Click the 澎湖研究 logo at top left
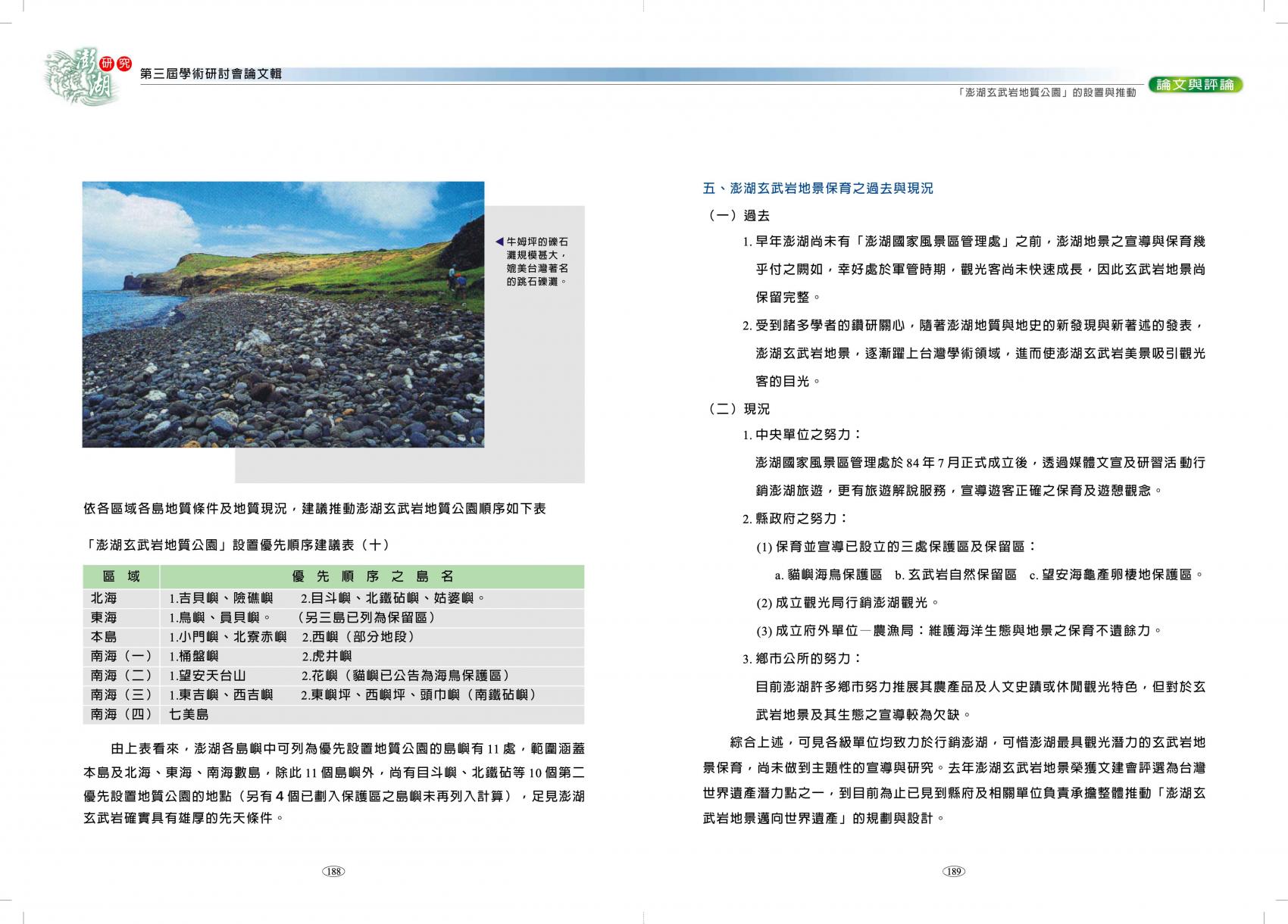Screen dimensions: 1288x924 click(82, 76)
